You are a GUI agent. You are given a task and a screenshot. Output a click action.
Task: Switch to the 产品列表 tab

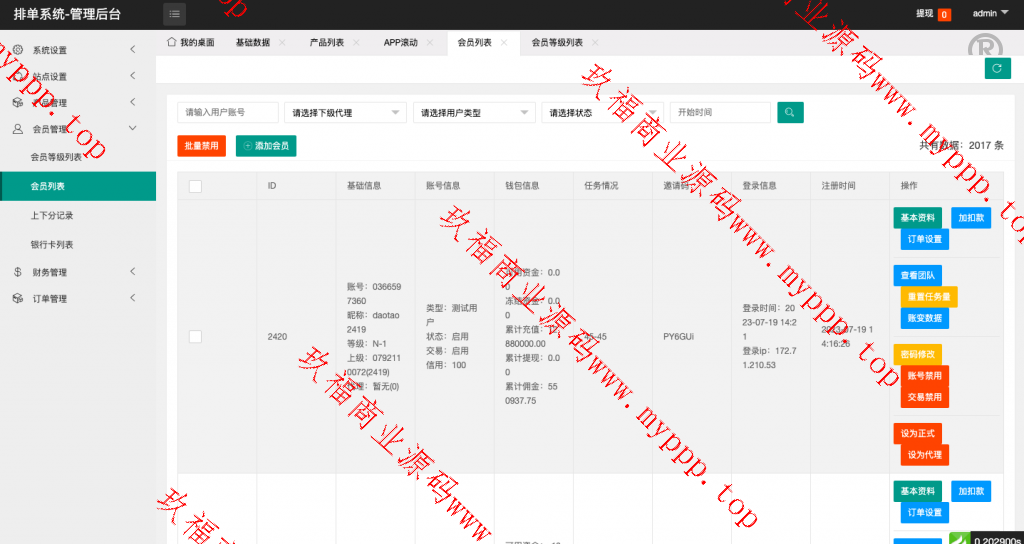[x=326, y=43]
